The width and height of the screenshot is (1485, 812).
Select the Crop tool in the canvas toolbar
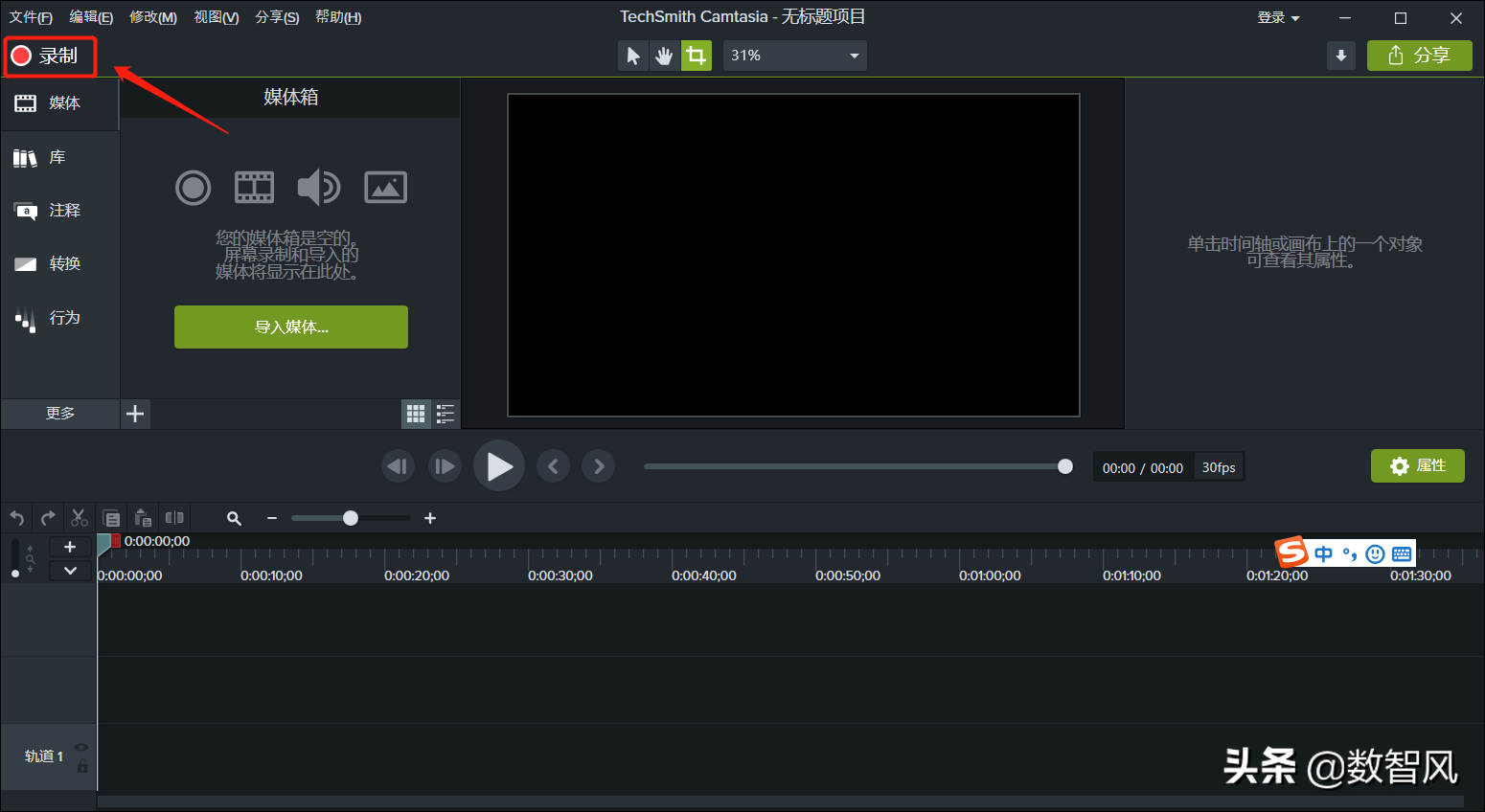(697, 56)
